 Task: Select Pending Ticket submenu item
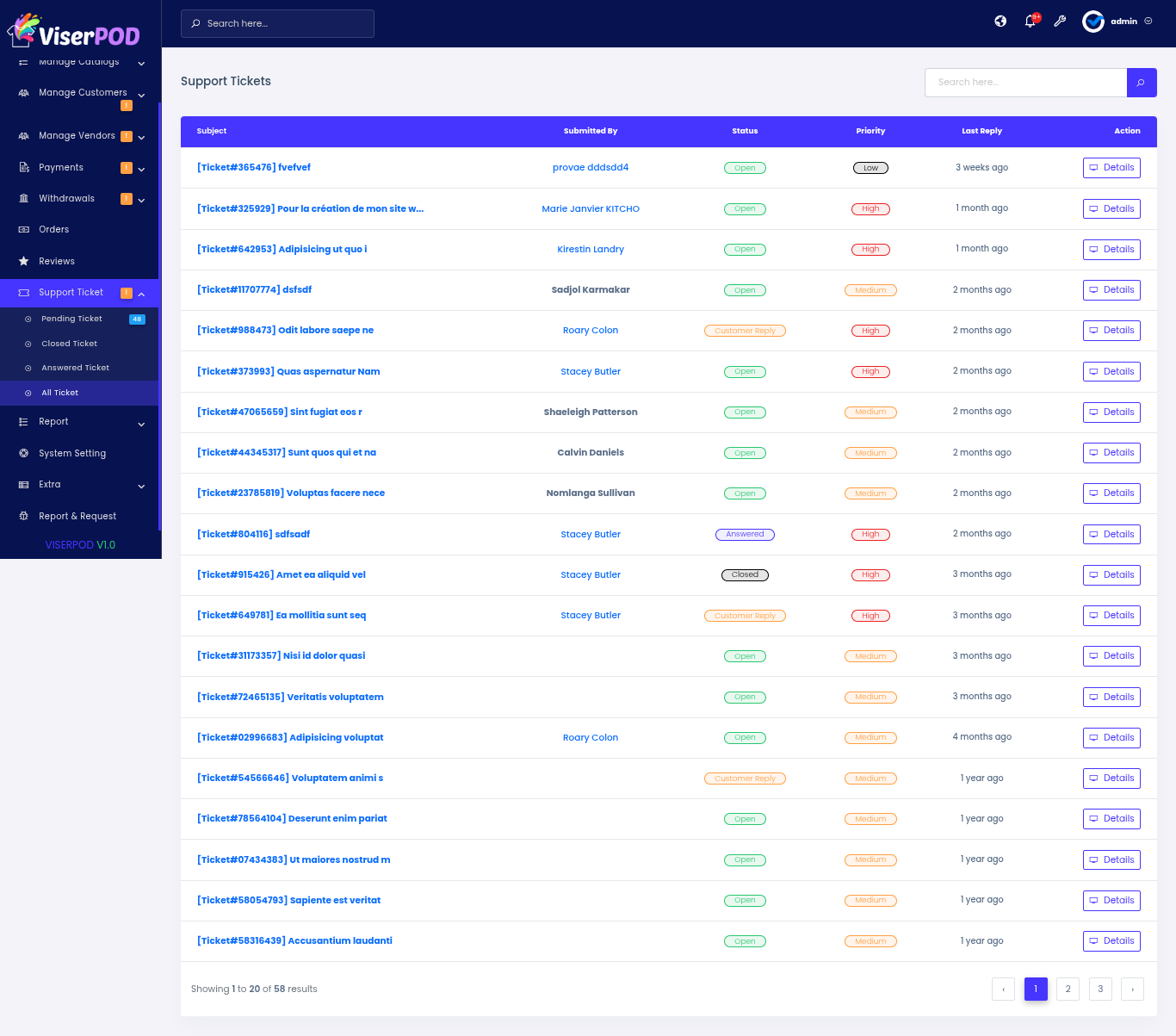pyautogui.click(x=71, y=319)
